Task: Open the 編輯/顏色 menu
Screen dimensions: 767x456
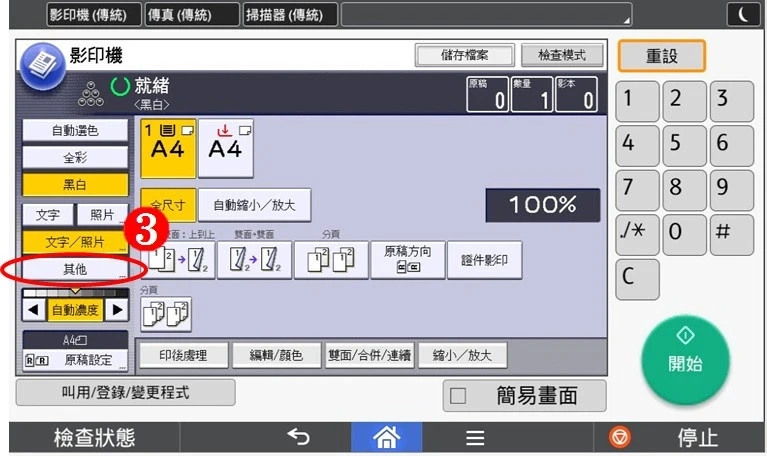Action: coord(276,355)
